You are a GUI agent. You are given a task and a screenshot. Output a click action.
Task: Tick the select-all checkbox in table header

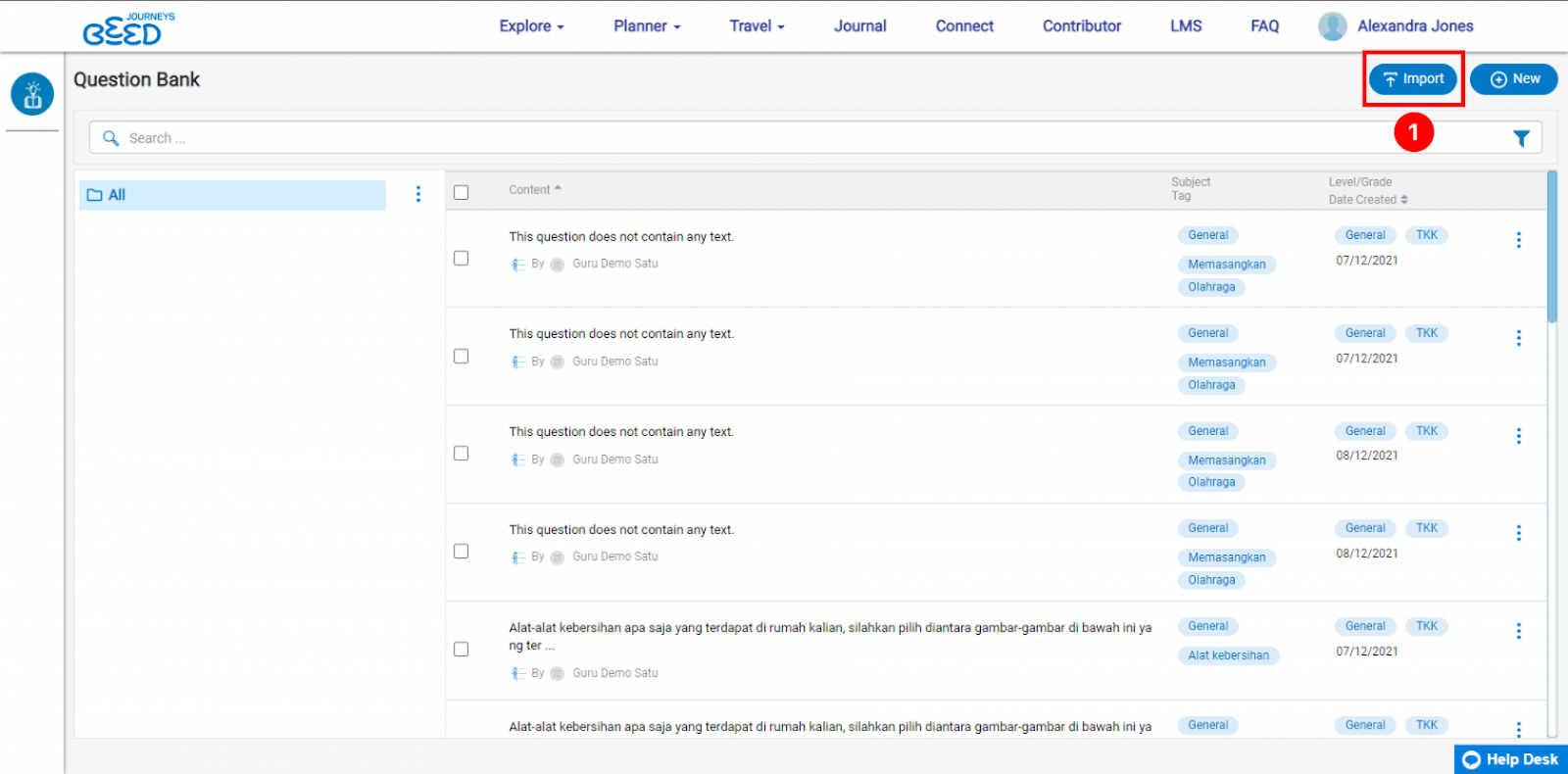462,193
